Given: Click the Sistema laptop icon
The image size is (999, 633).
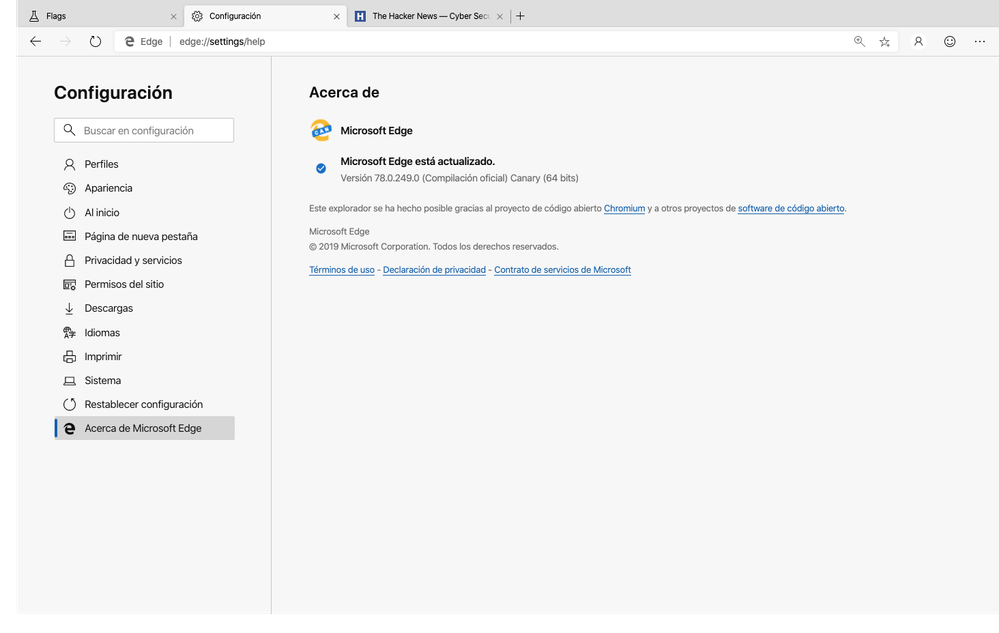Looking at the screenshot, I should click(69, 381).
